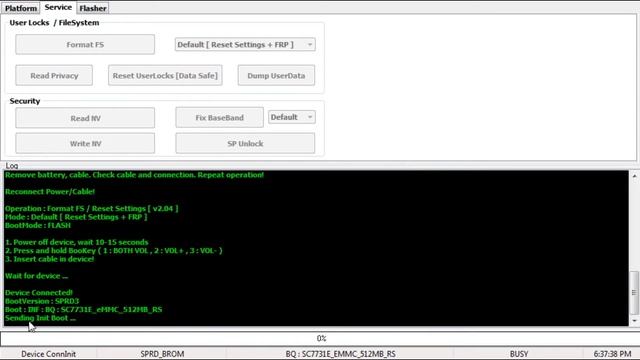Click the log scrollbar down arrow
This screenshot has width=640, height=360.
click(x=634, y=321)
